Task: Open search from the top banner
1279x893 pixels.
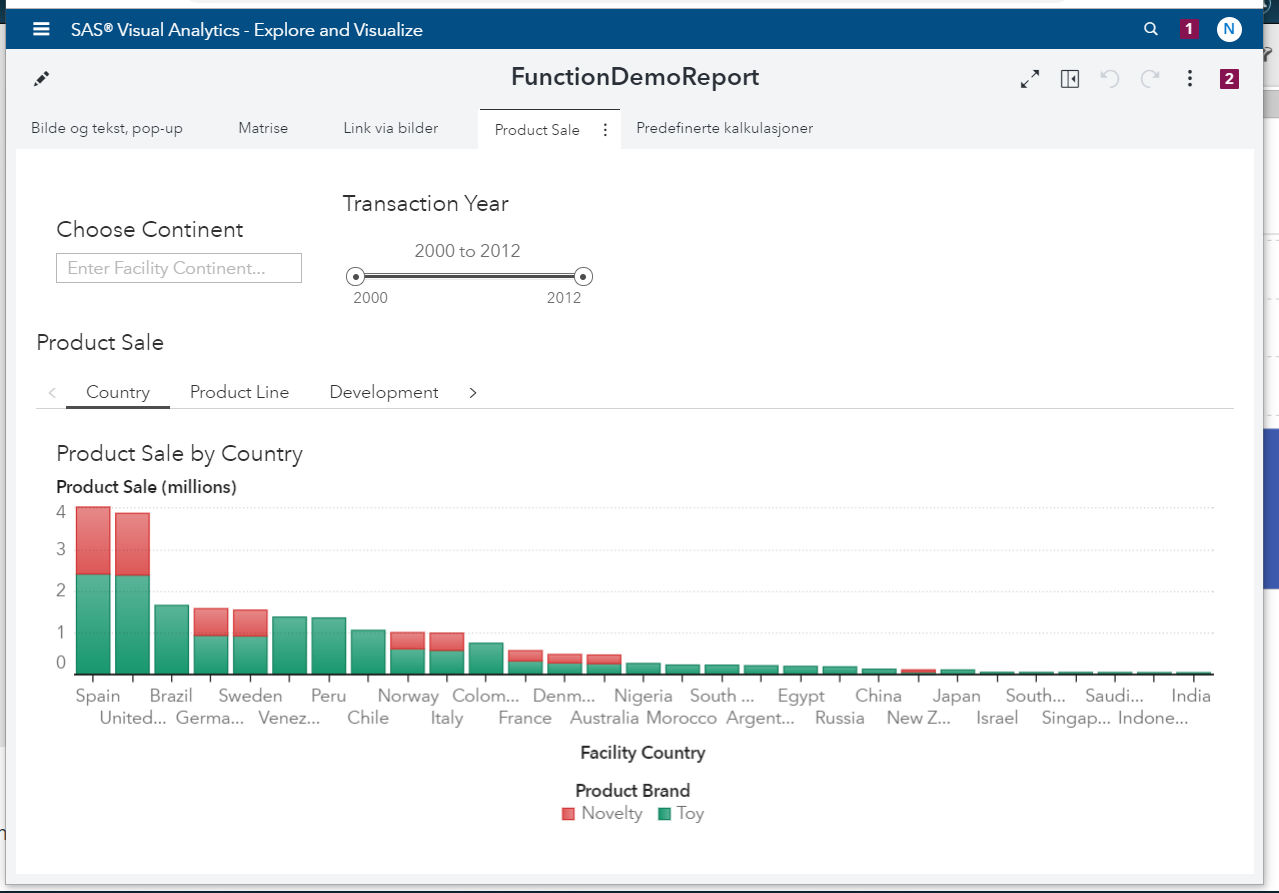Action: tap(1150, 29)
